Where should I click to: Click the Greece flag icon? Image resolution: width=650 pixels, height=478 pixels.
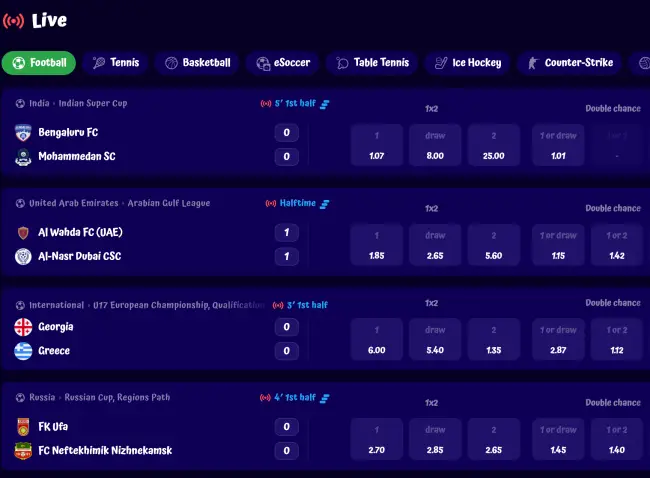[23, 351]
